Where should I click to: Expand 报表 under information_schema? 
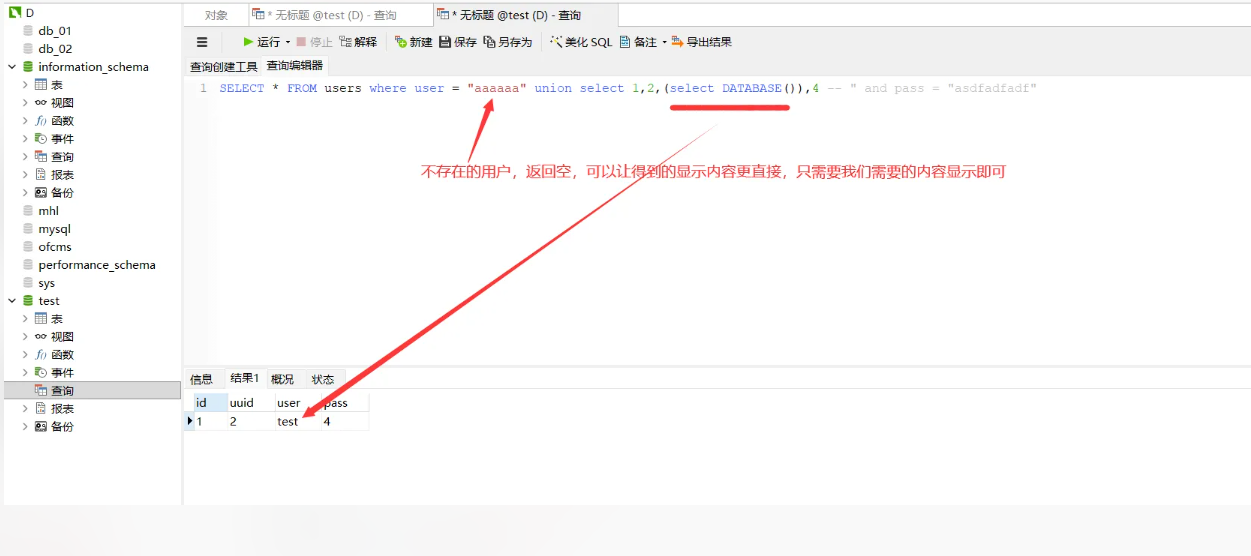pos(25,175)
